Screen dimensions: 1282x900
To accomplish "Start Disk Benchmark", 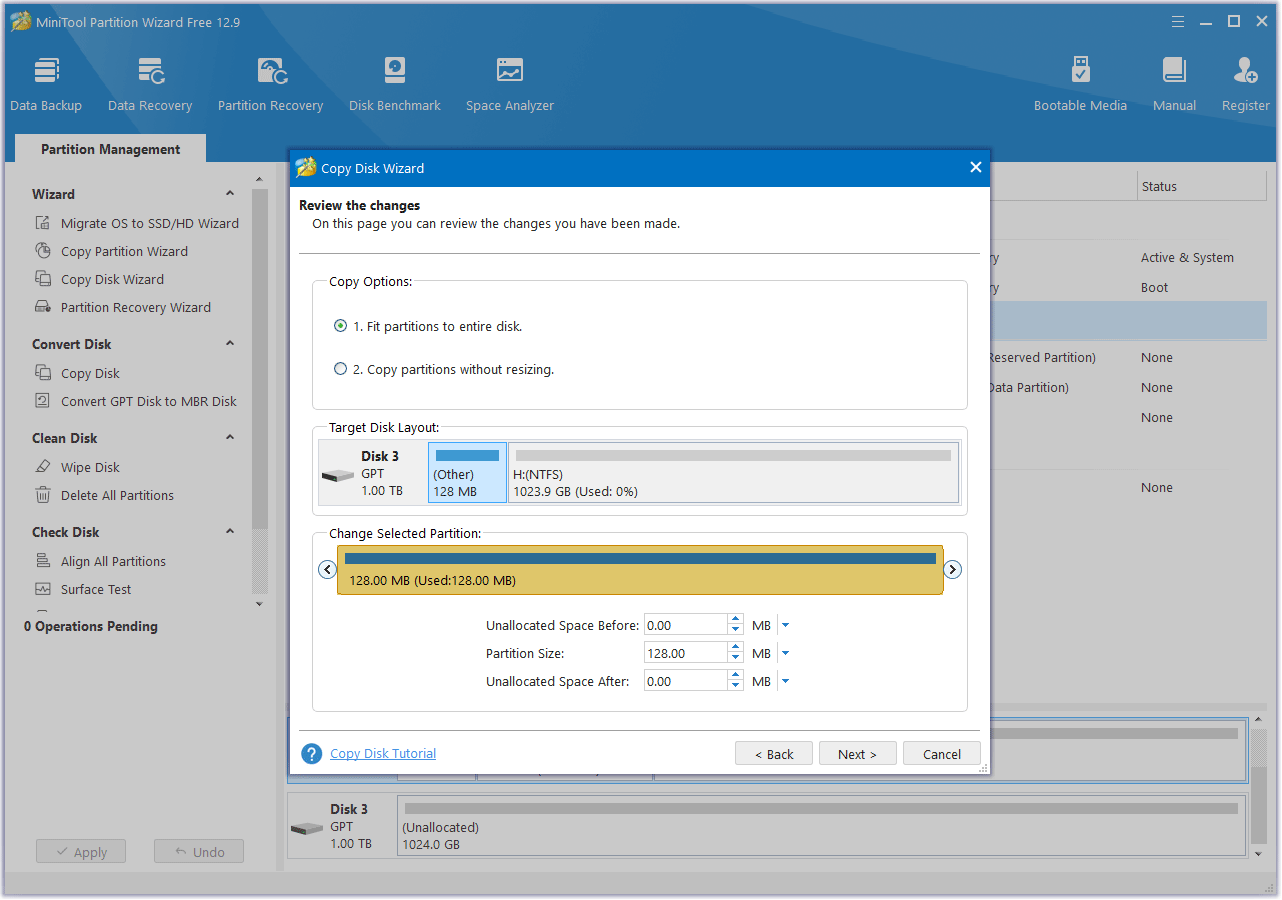I will (395, 85).
